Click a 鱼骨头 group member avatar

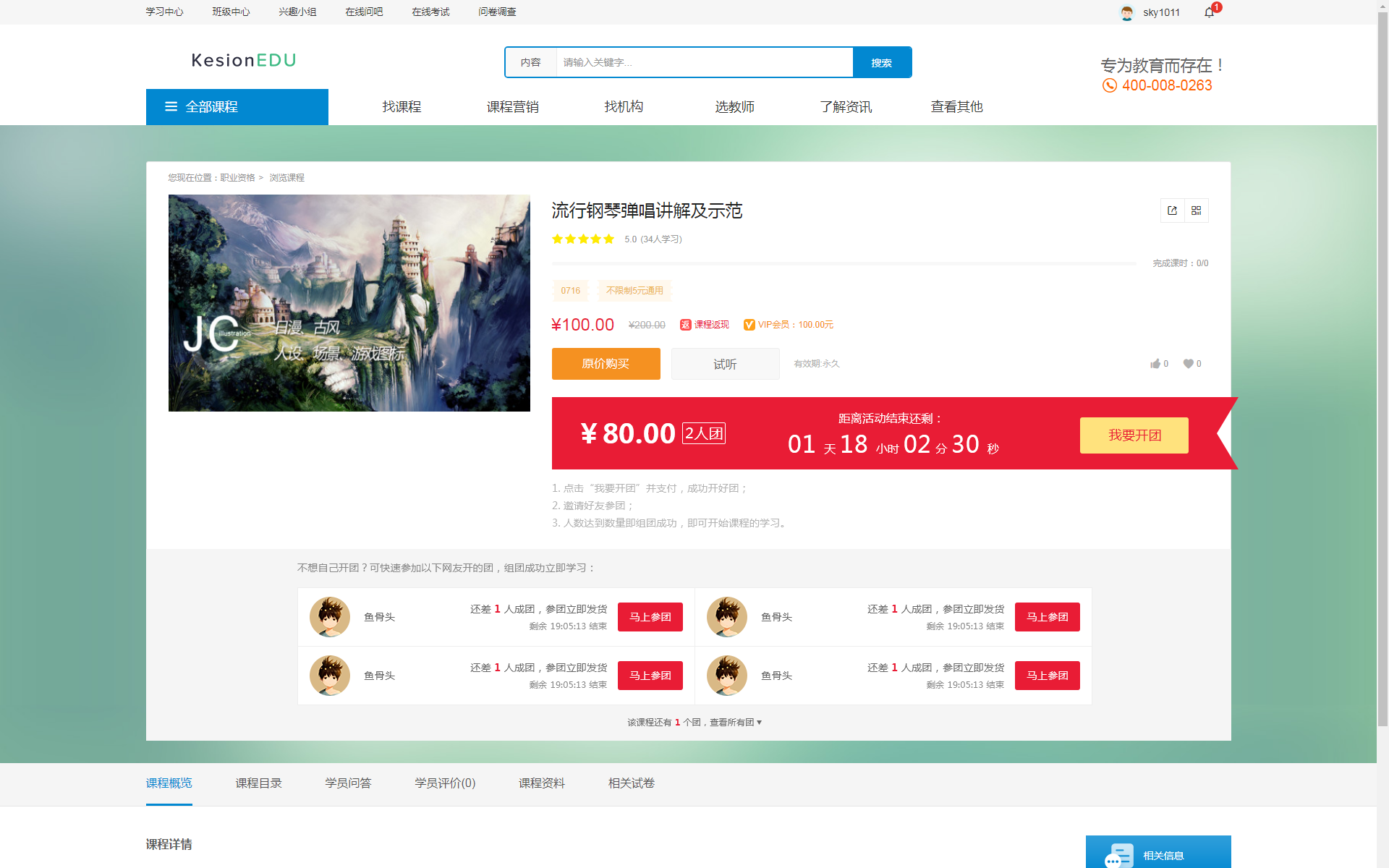[329, 616]
